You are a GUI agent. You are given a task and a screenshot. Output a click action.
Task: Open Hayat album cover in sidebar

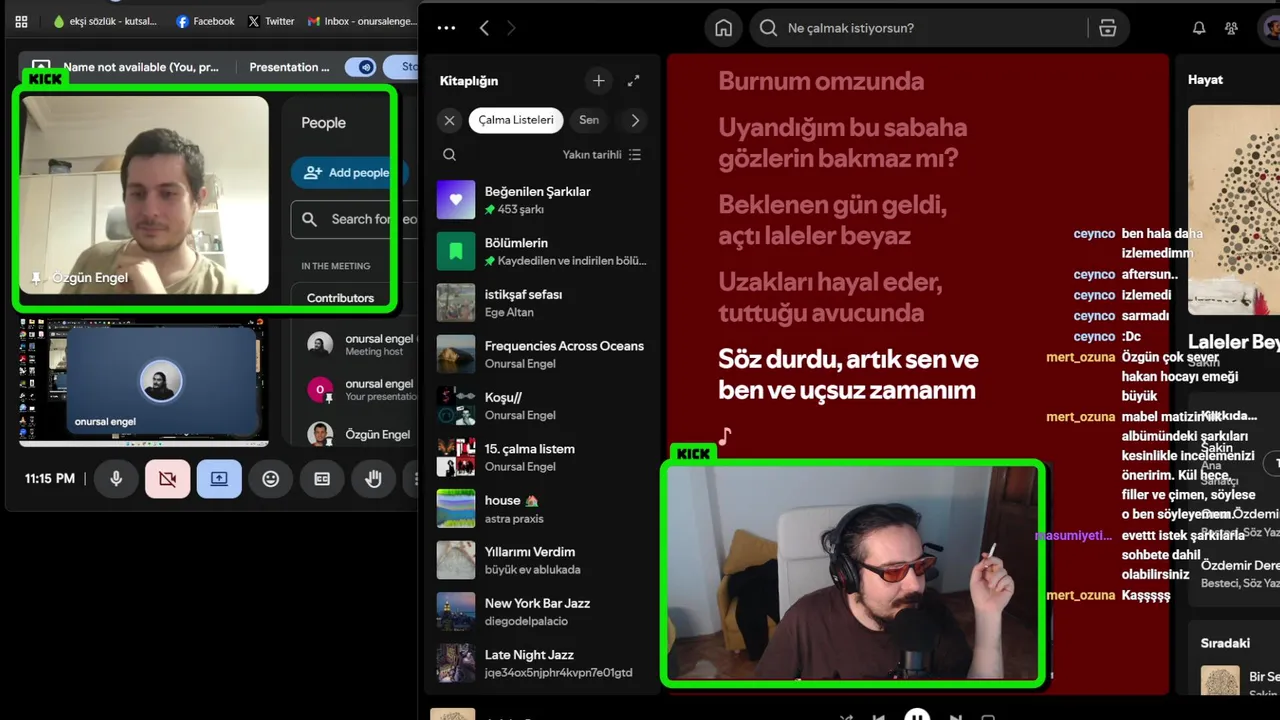[1234, 209]
